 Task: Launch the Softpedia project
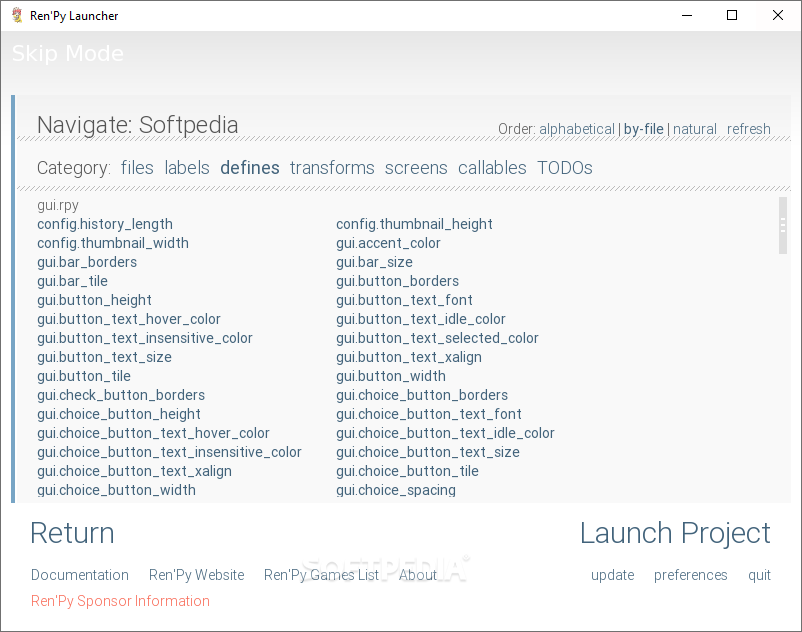pos(675,533)
